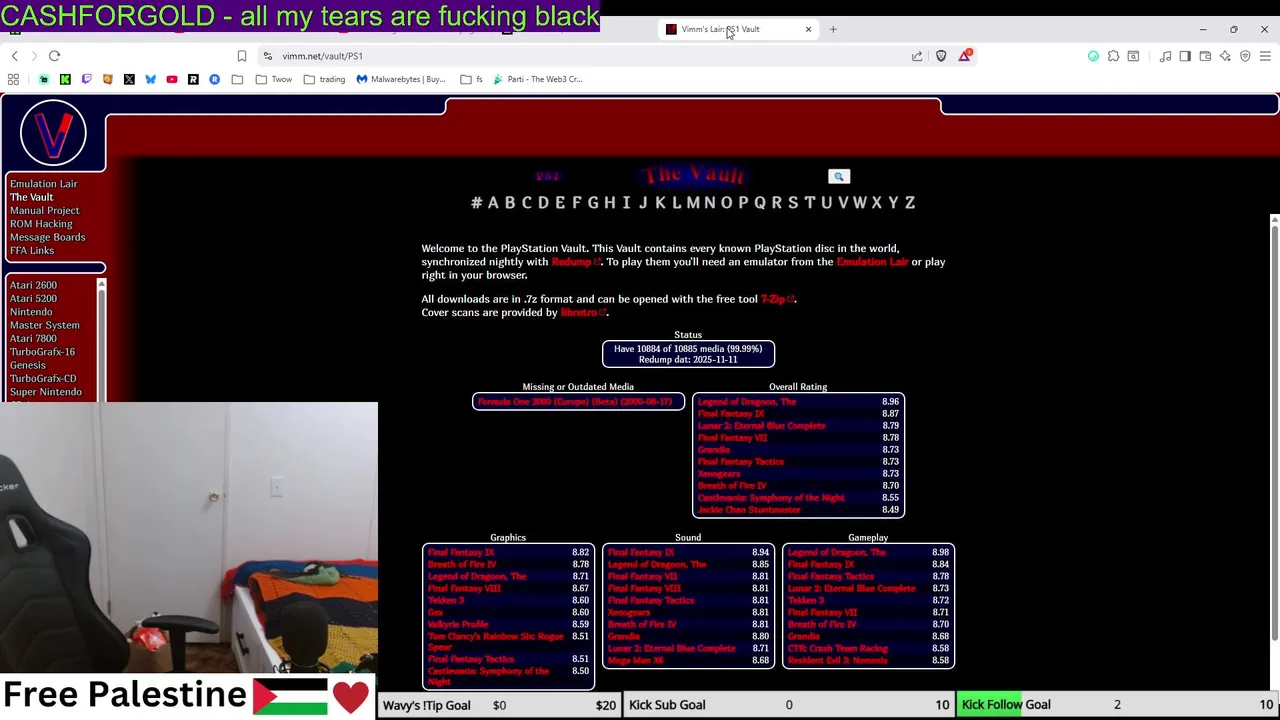Image resolution: width=1280 pixels, height=720 pixels.
Task: Open FFA Links in sidebar
Action: click(x=32, y=250)
